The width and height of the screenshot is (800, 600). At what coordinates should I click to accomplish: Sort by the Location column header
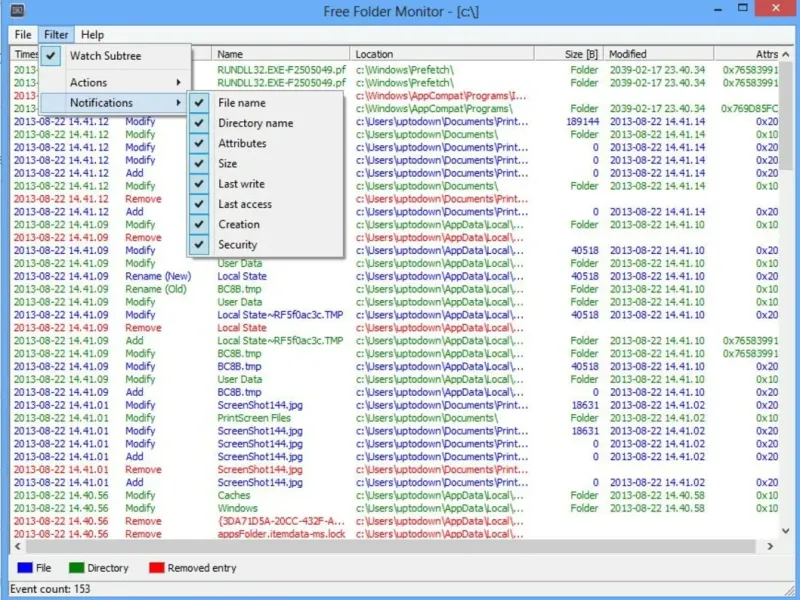point(442,54)
